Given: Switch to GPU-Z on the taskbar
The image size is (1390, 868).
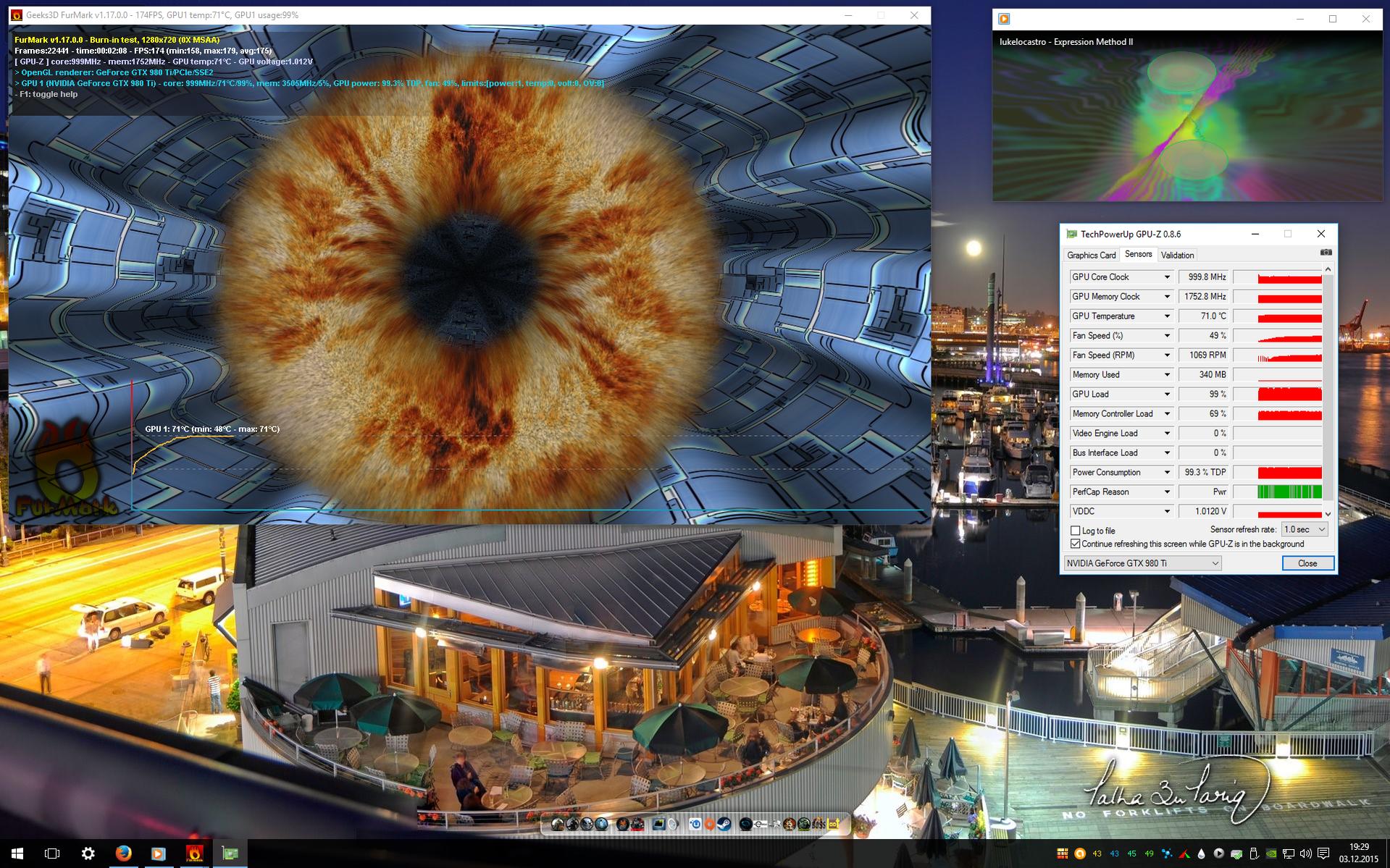Looking at the screenshot, I should 230,854.
